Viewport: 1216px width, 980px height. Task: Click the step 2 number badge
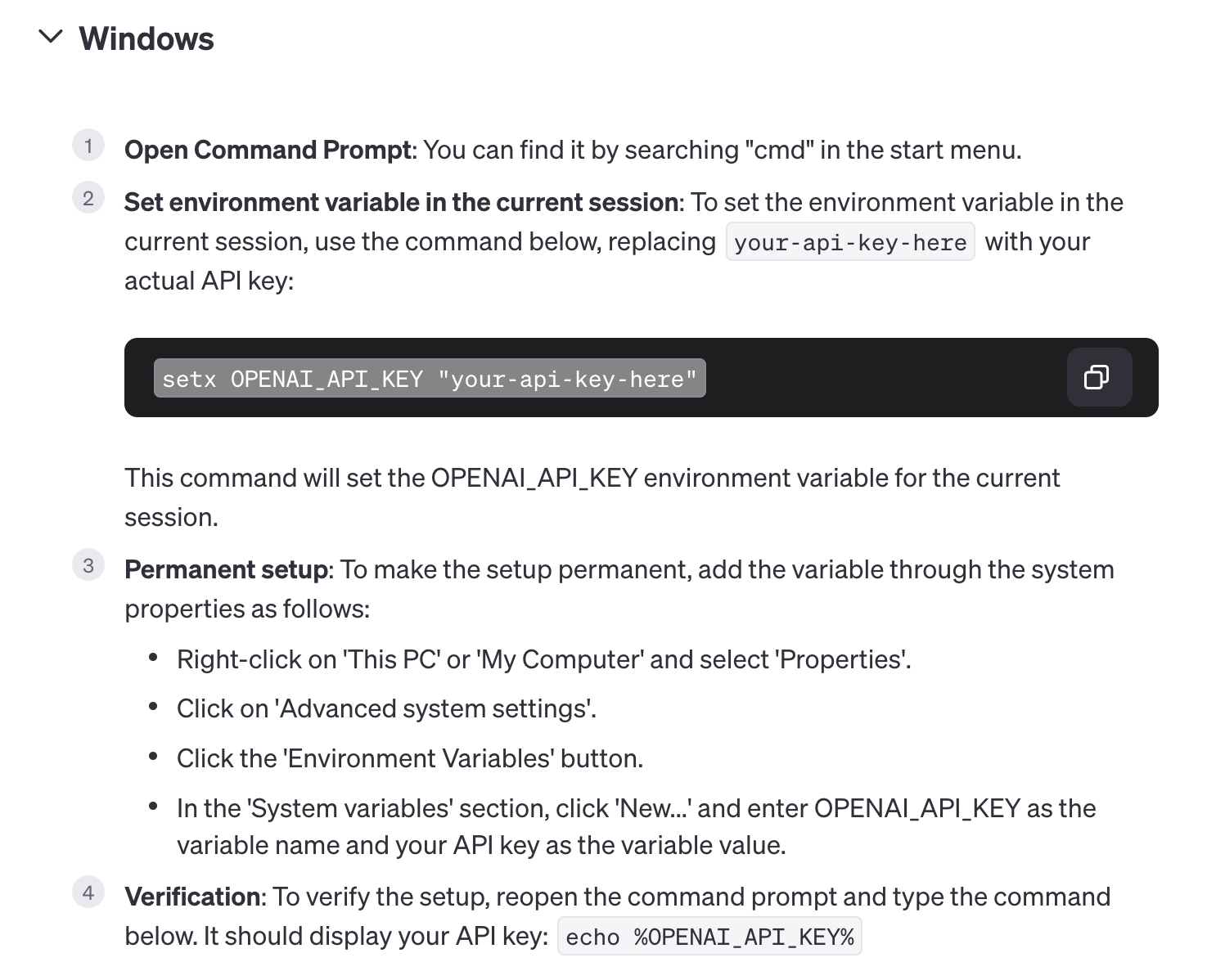click(x=88, y=199)
